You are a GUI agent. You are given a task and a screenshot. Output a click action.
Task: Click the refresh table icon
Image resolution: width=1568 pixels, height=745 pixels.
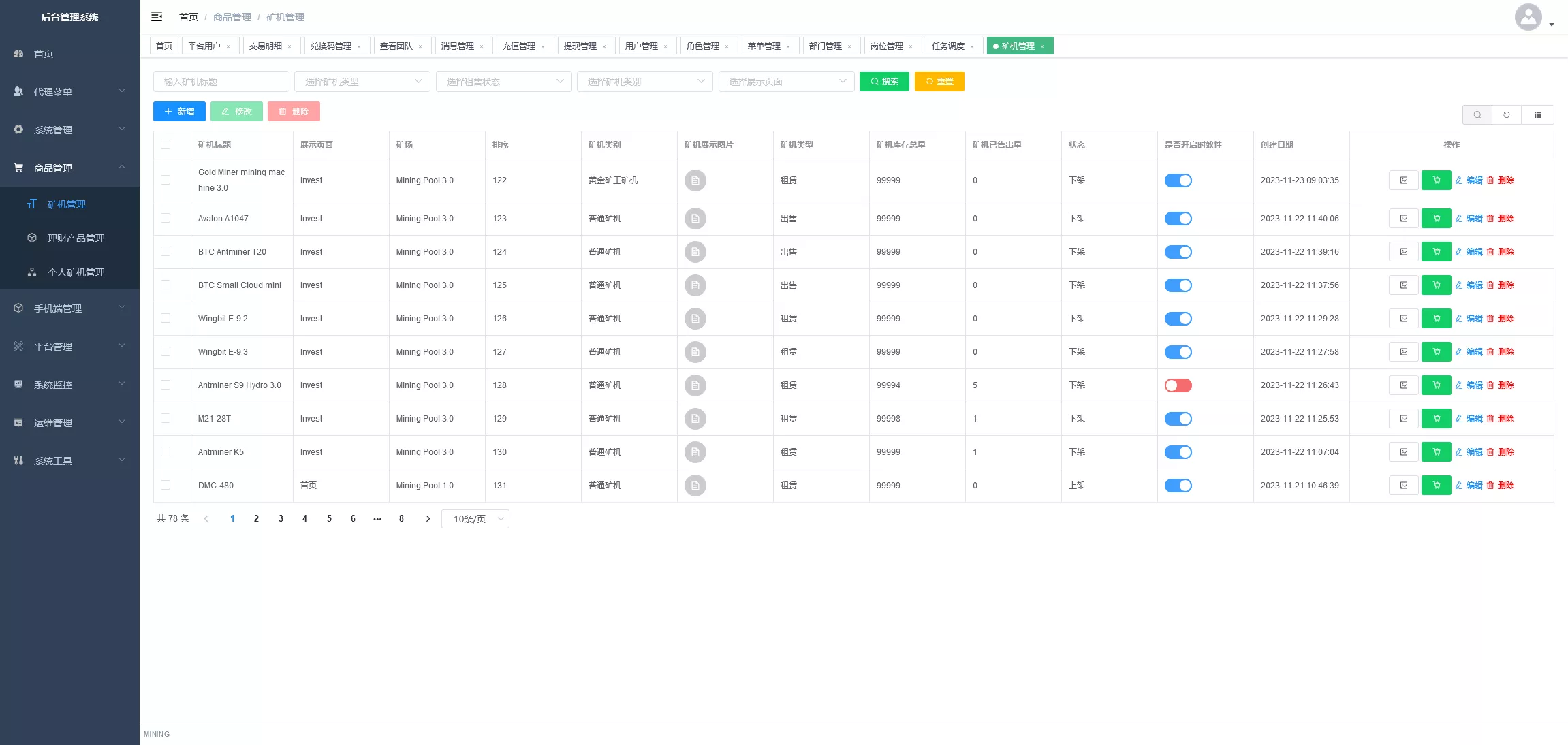[1507, 114]
